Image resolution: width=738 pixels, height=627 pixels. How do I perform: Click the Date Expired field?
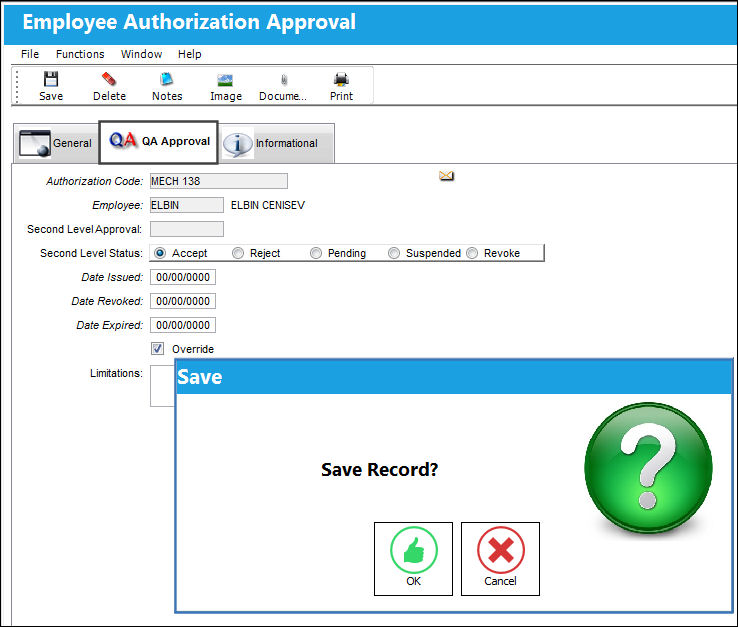[x=183, y=325]
